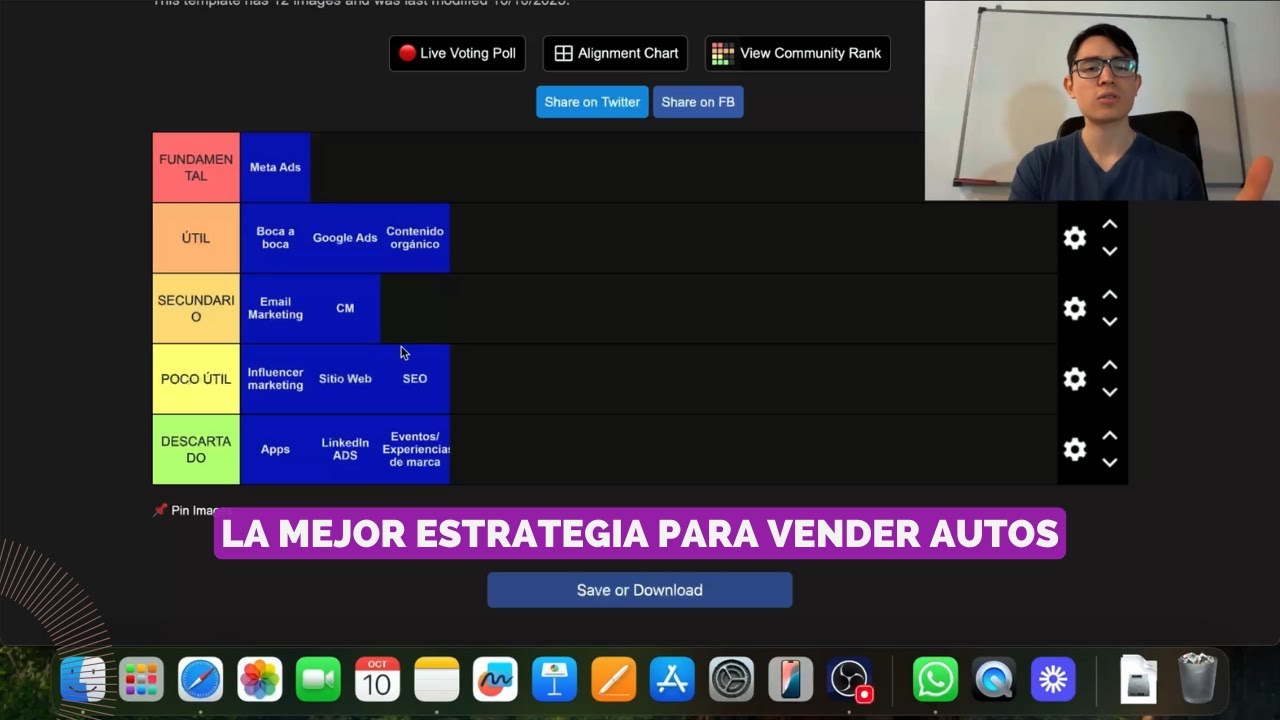Select the green DESCARTADO tier label
This screenshot has width=1280, height=720.
pyautogui.click(x=196, y=449)
